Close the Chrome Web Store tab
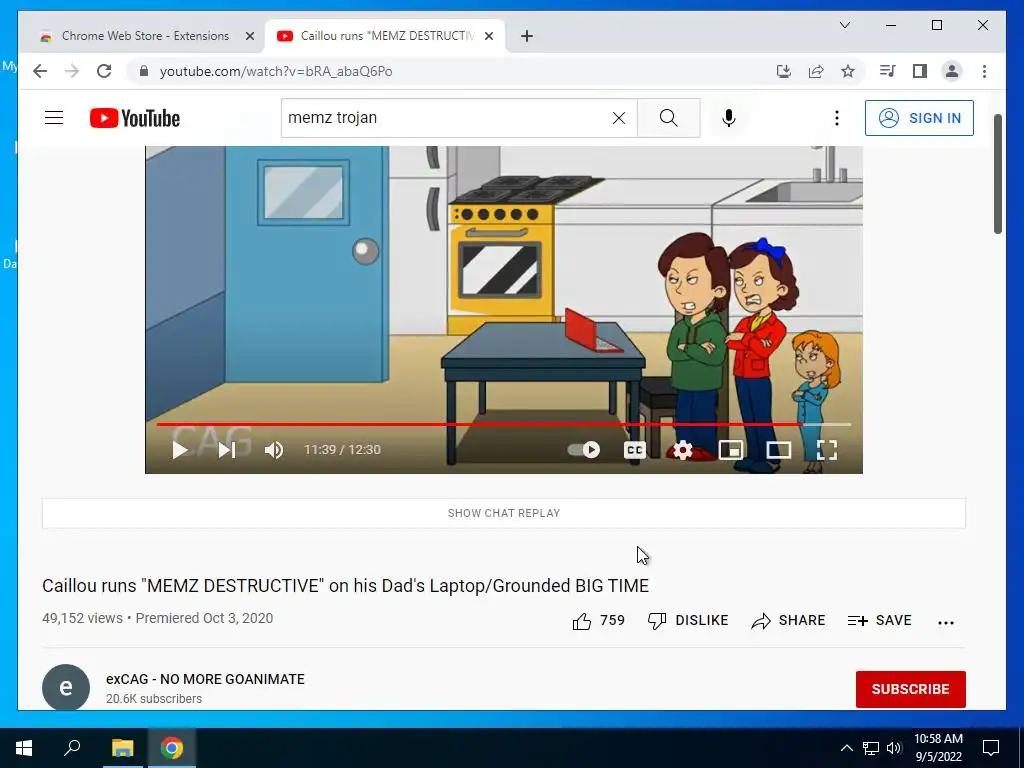1024x768 pixels. tap(249, 36)
